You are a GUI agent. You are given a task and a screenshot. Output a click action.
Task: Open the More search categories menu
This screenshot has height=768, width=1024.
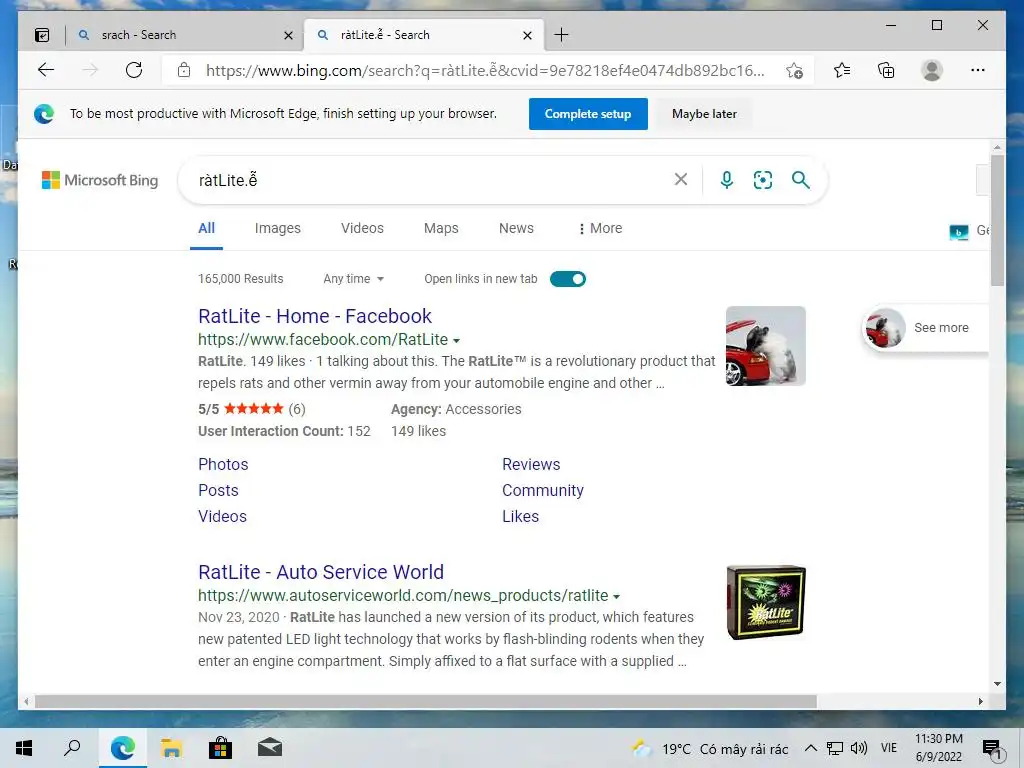pyautogui.click(x=600, y=229)
